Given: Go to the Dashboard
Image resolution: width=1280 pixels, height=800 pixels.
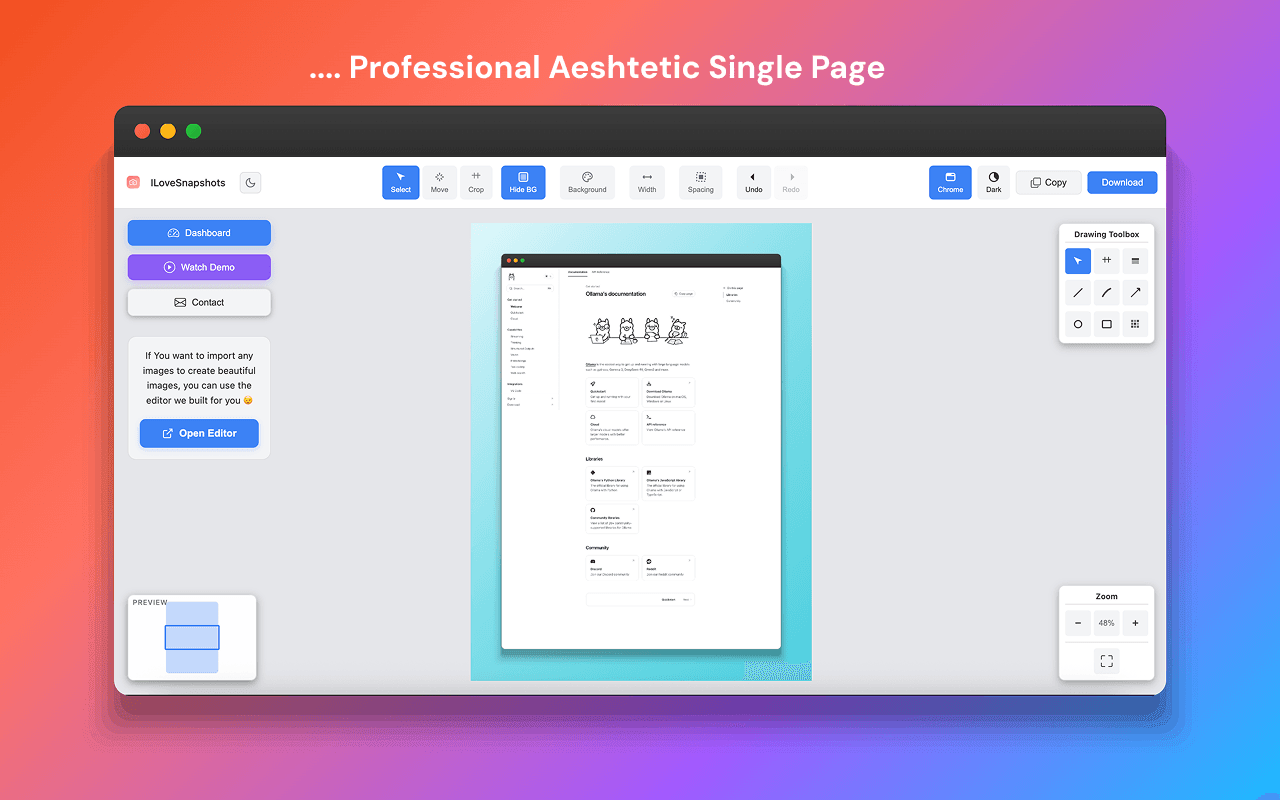Looking at the screenshot, I should [199, 233].
